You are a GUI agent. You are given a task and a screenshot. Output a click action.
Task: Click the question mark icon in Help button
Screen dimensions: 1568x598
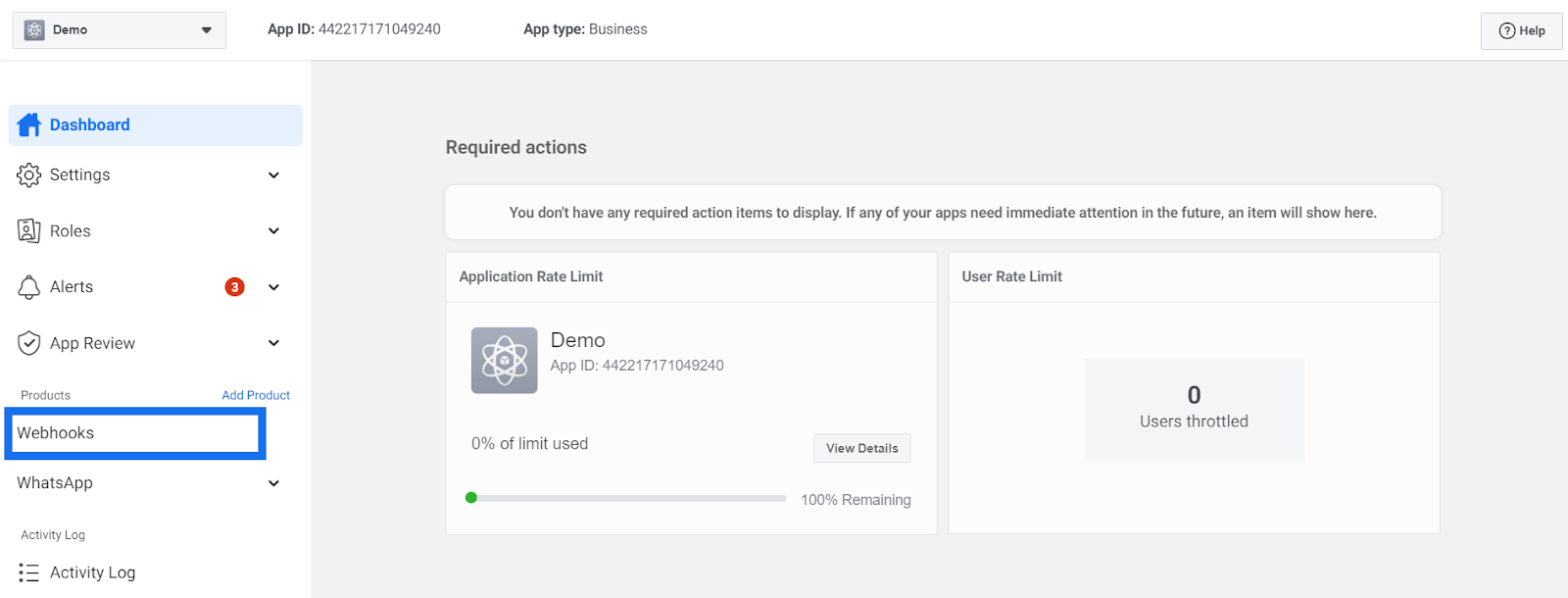(1507, 30)
